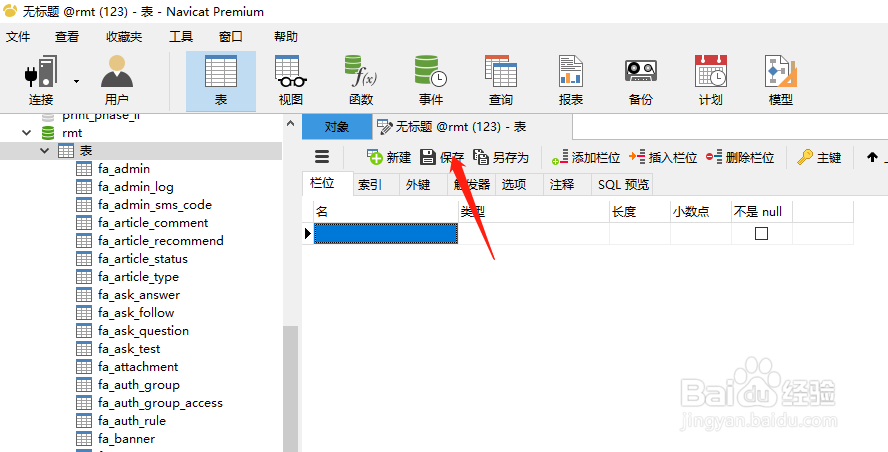
Task: Click 添加栏位 add field button
Action: click(x=586, y=157)
